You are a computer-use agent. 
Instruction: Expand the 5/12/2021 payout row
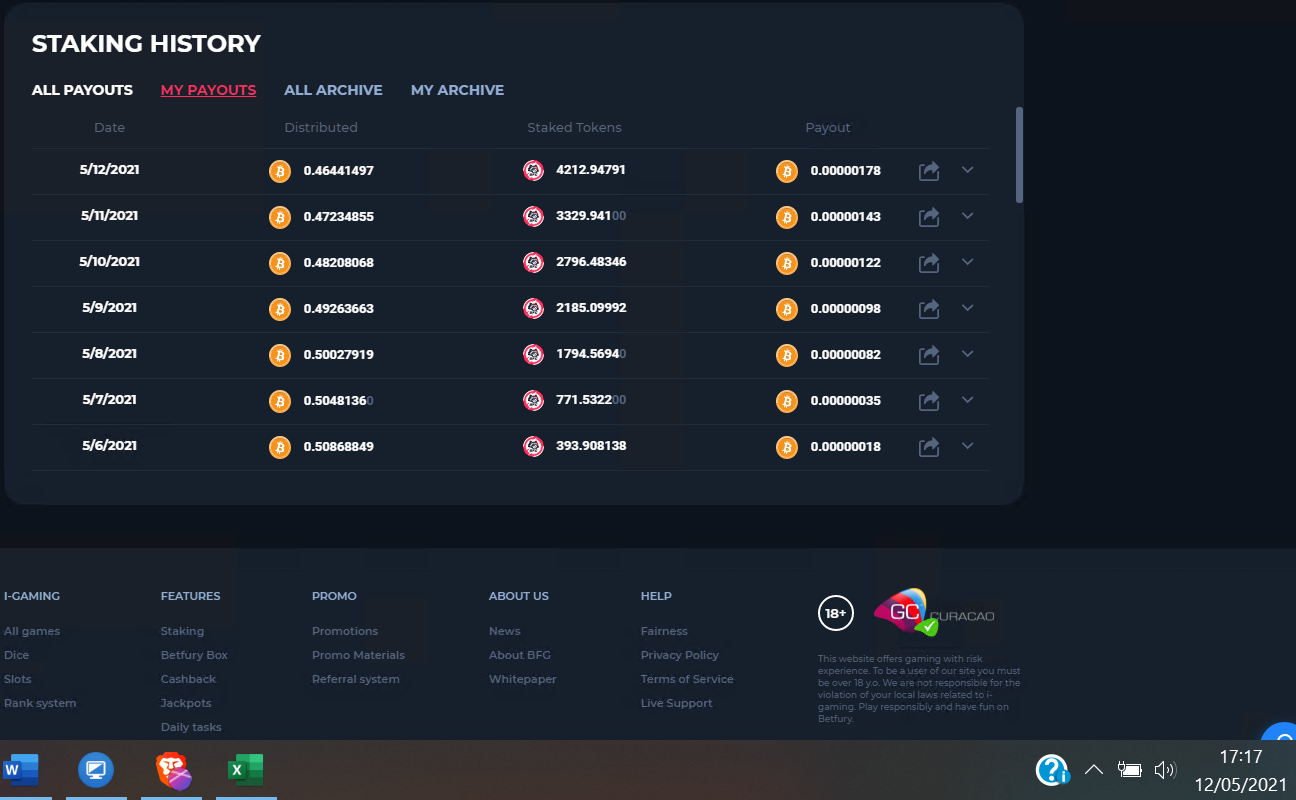pos(967,170)
